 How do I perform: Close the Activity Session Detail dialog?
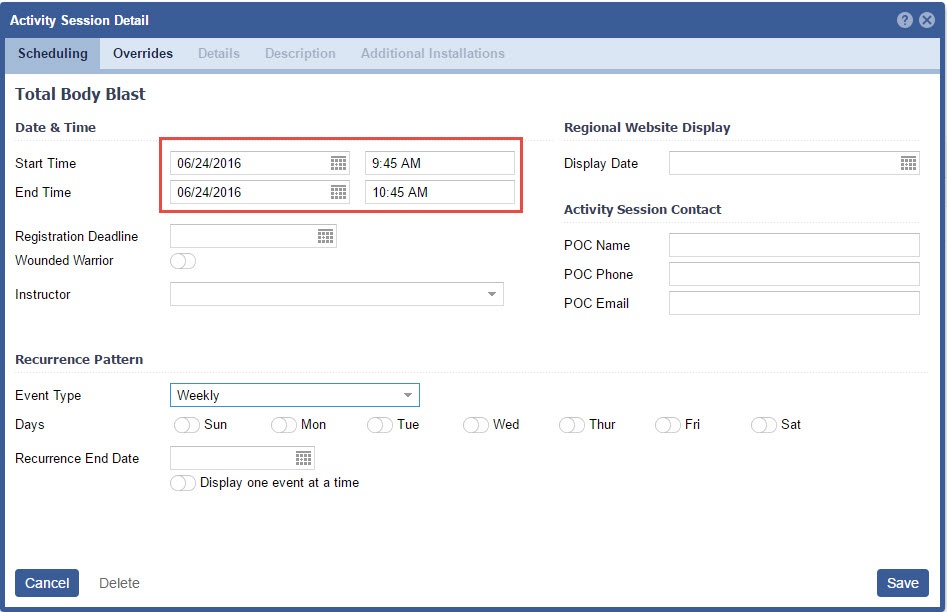coord(927,20)
